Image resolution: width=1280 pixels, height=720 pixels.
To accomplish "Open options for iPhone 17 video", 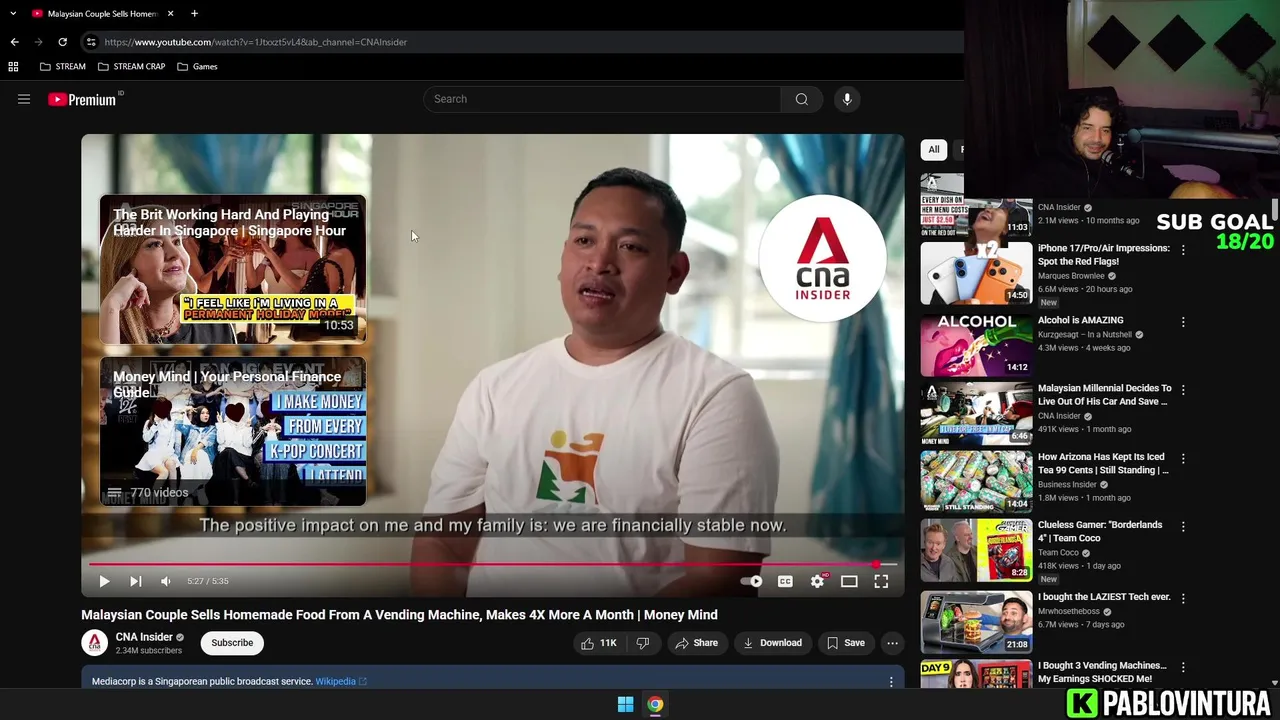I will pos(1183,250).
